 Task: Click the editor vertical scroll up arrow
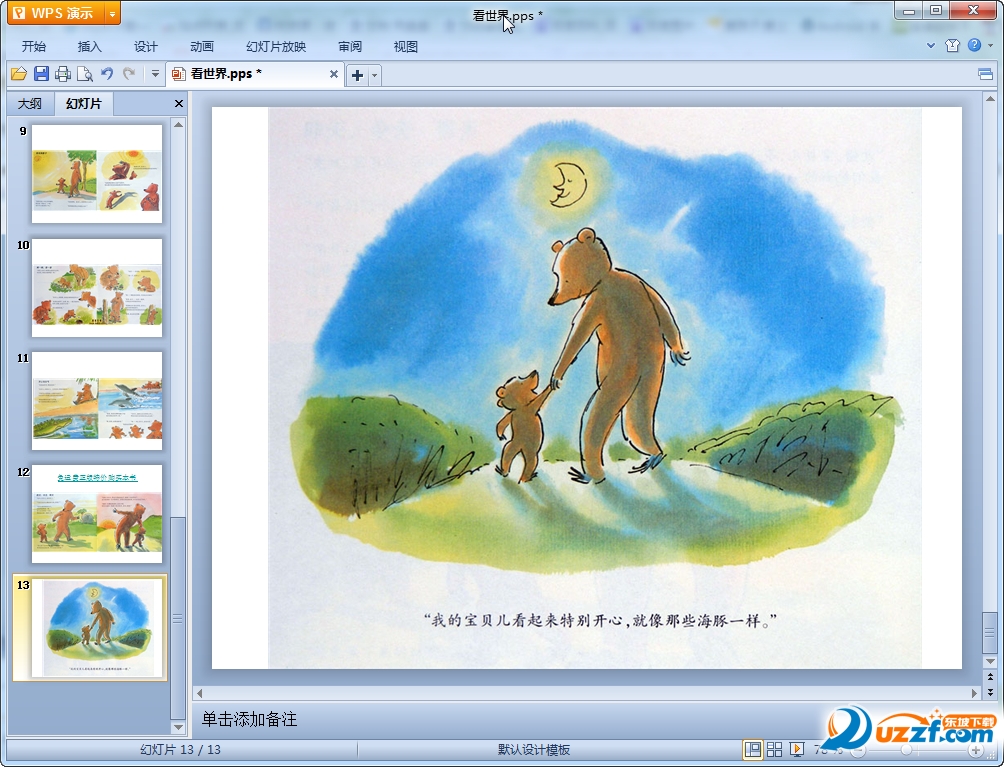990,99
